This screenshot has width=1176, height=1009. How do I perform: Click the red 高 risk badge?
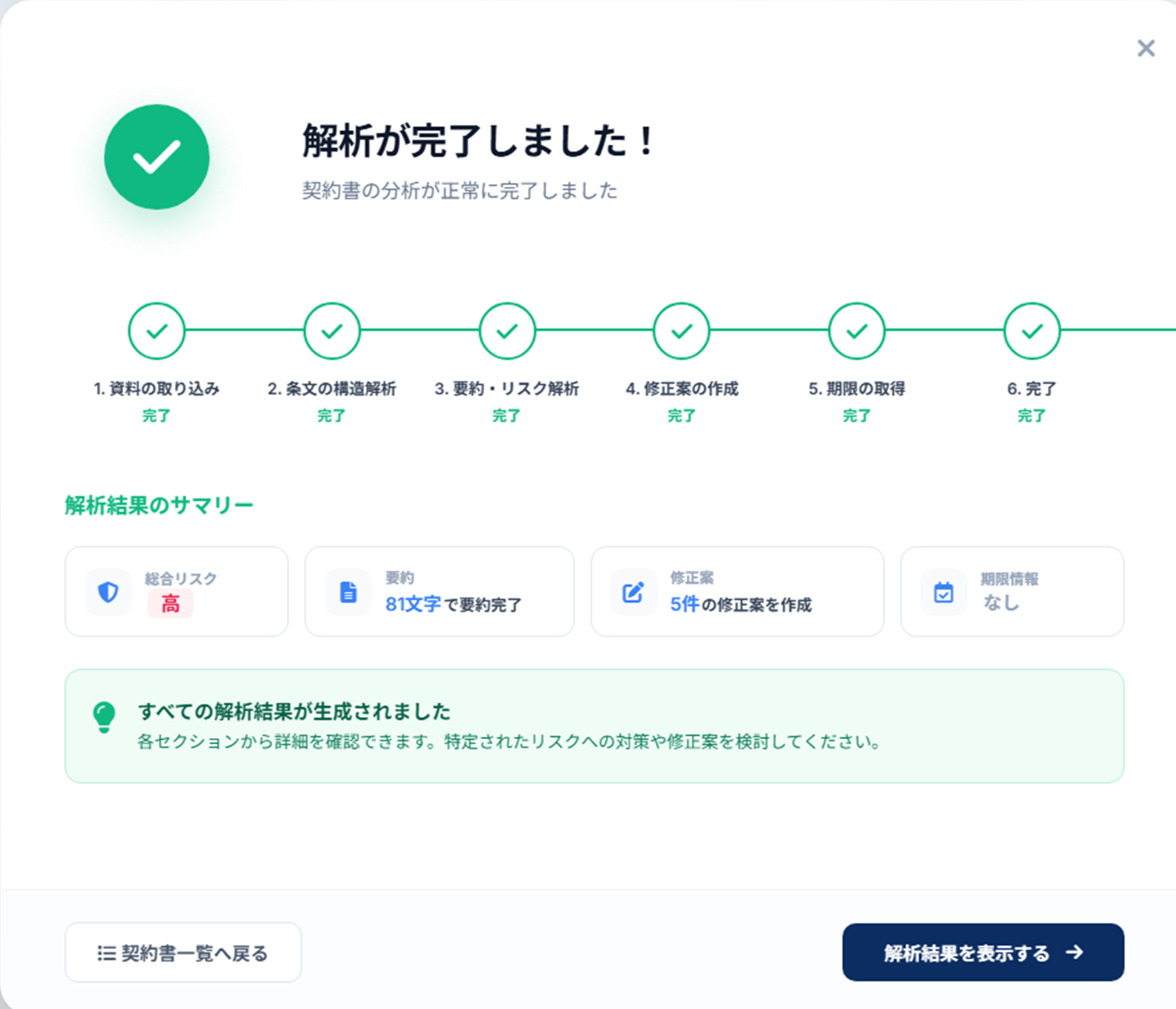coord(170,603)
